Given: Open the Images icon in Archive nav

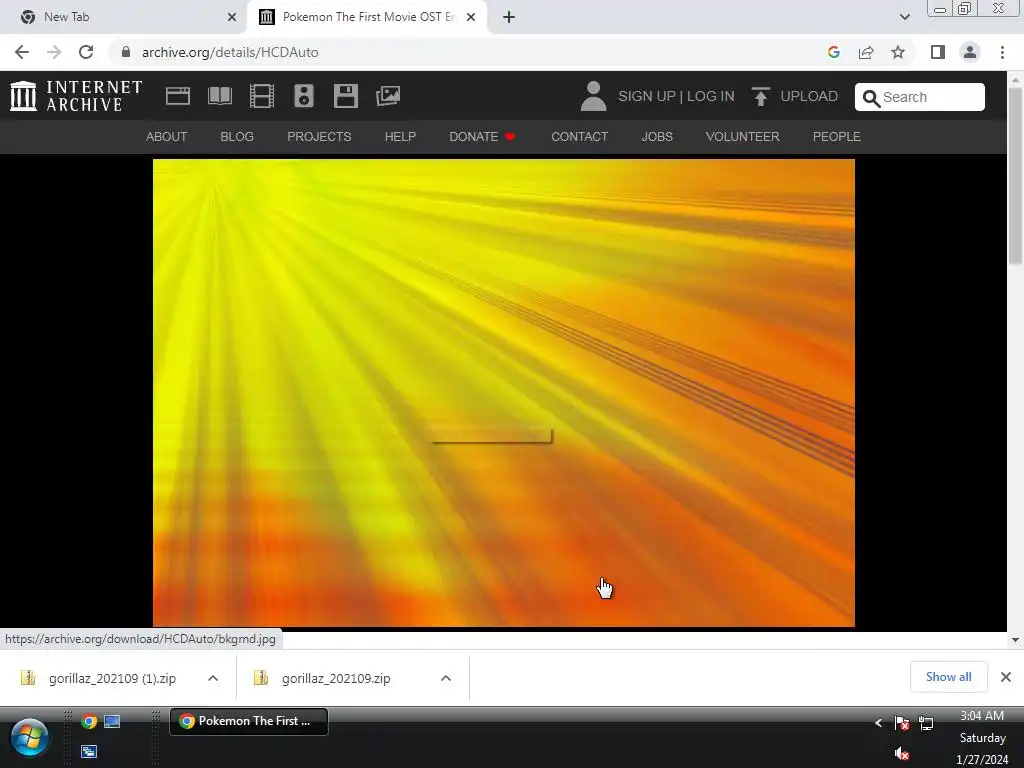Looking at the screenshot, I should pyautogui.click(x=388, y=96).
